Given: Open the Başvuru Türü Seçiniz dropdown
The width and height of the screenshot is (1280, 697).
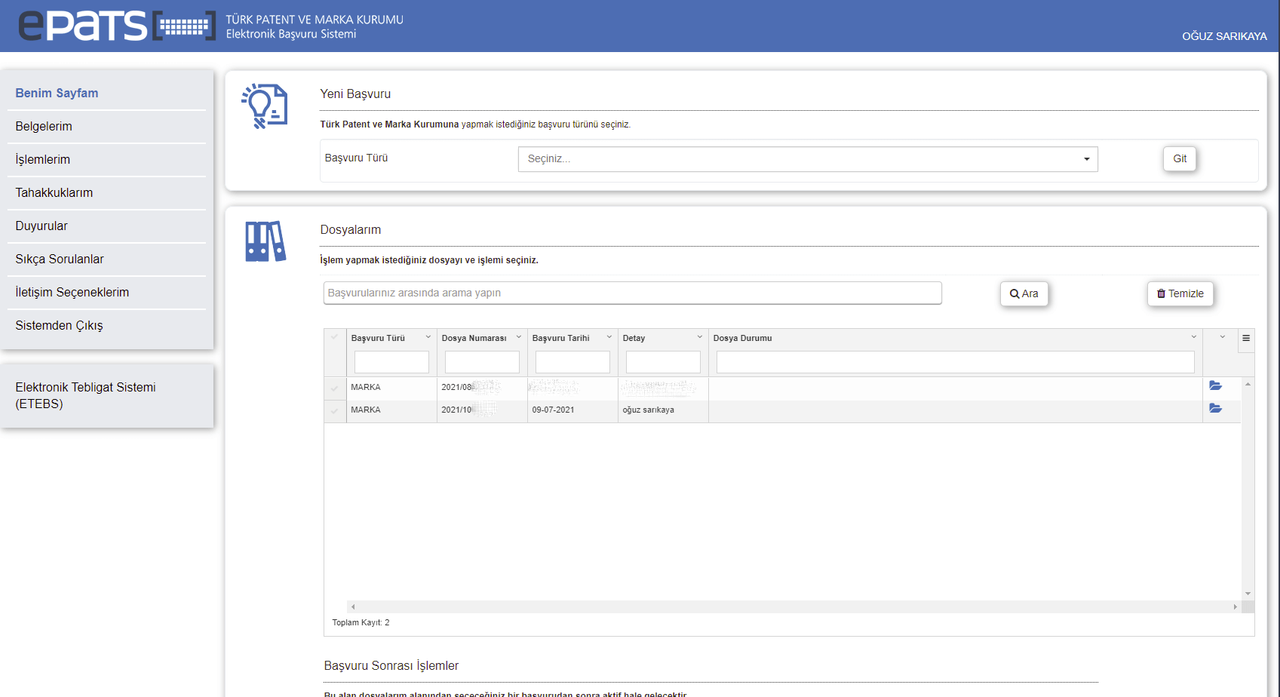Looking at the screenshot, I should [807, 159].
